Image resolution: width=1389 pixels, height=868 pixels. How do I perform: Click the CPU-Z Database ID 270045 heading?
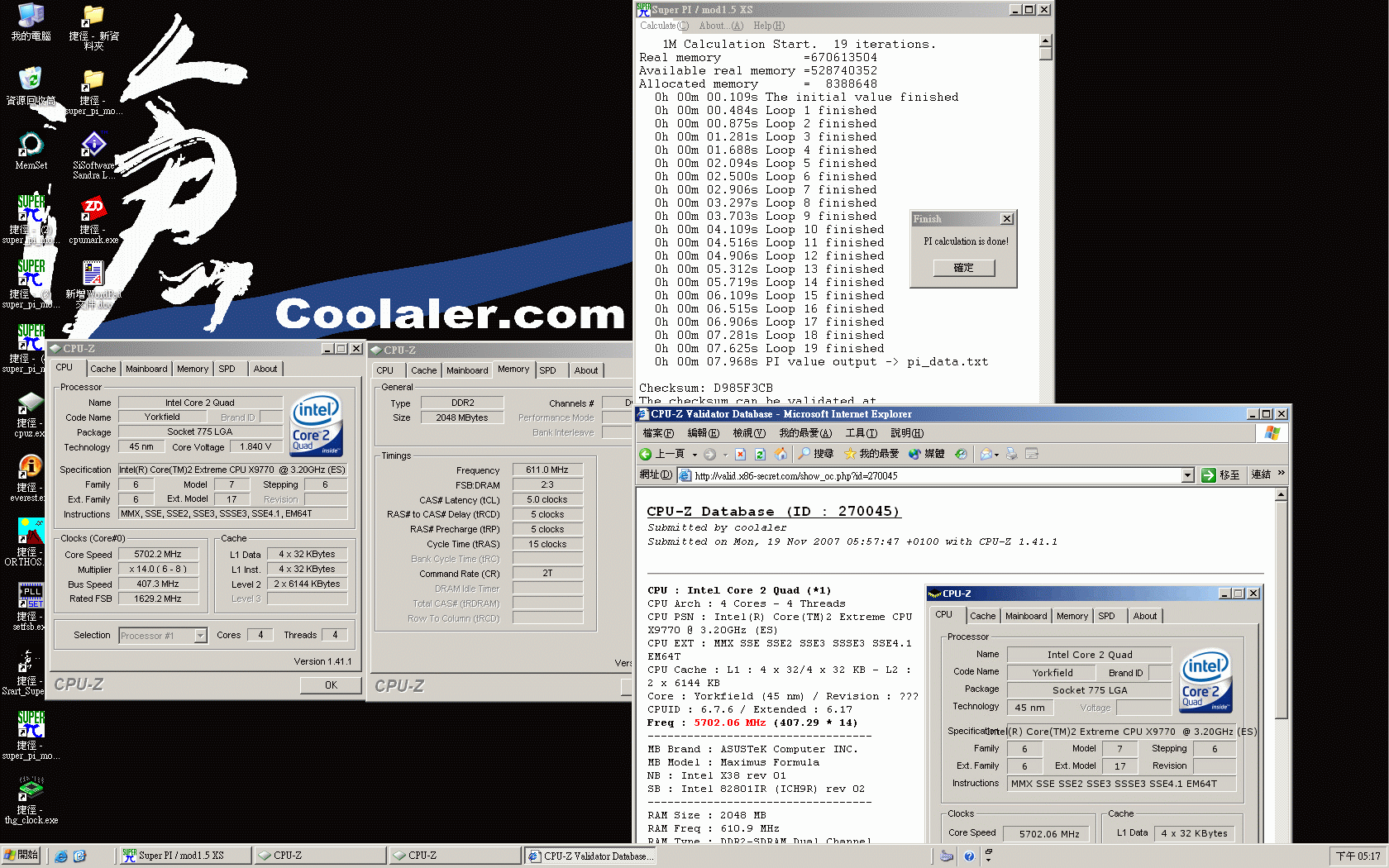[x=773, y=512]
